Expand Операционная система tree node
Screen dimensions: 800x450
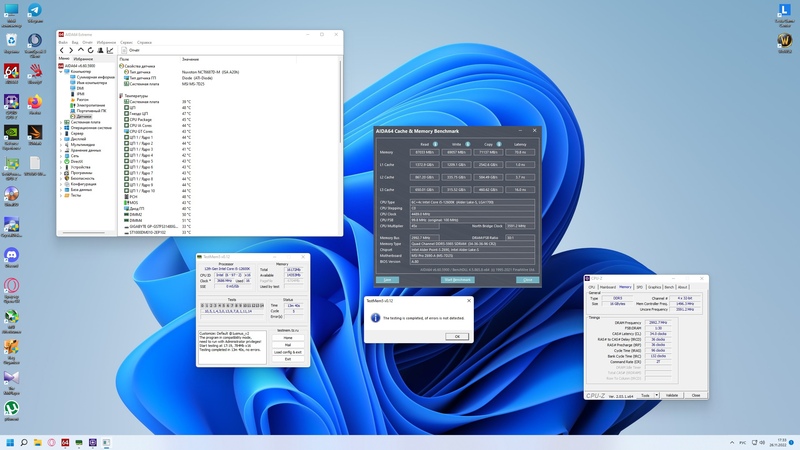(61, 128)
